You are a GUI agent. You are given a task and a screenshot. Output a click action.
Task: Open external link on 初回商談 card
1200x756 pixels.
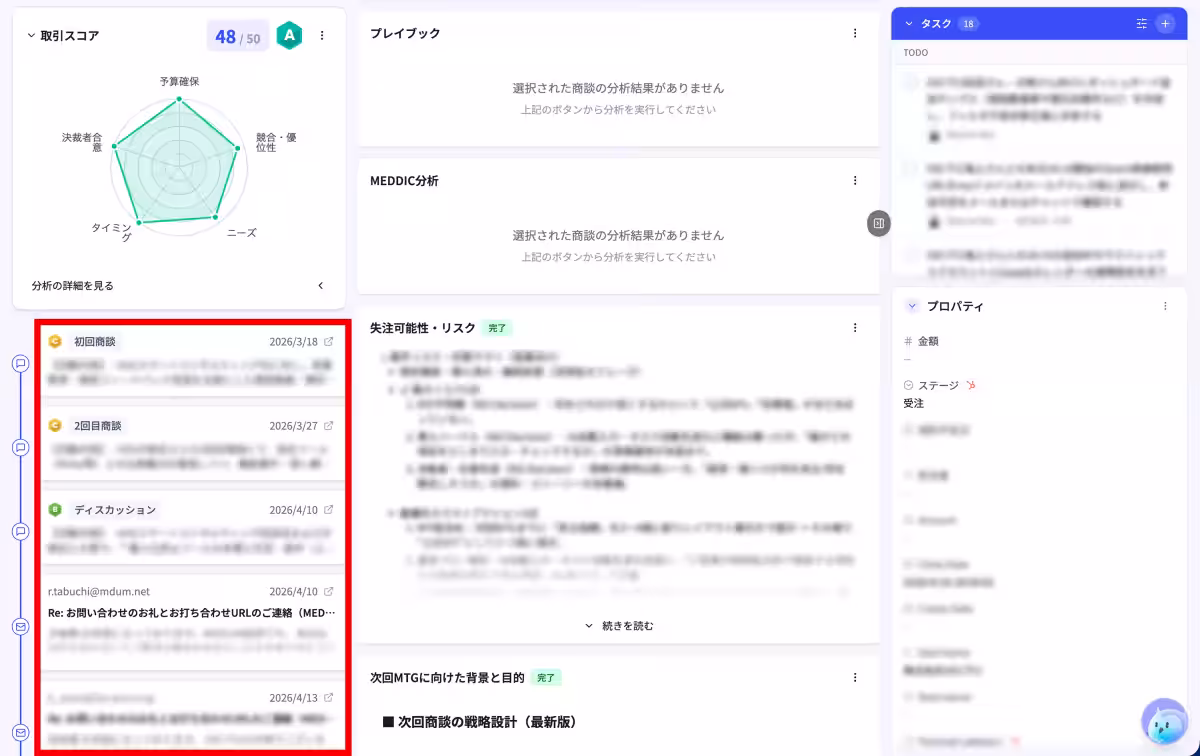(x=329, y=341)
